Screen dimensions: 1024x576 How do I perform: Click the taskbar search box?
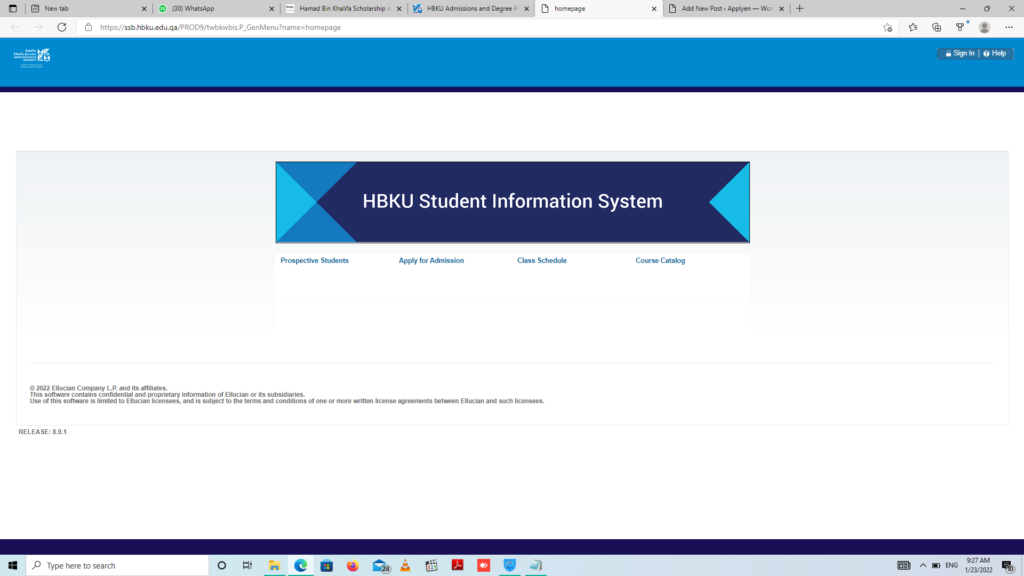tap(118, 566)
